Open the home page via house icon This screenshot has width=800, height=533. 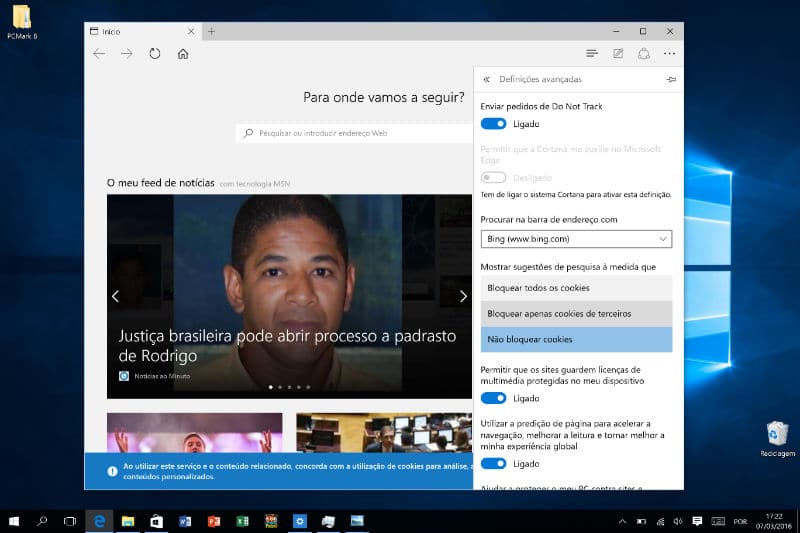(183, 54)
